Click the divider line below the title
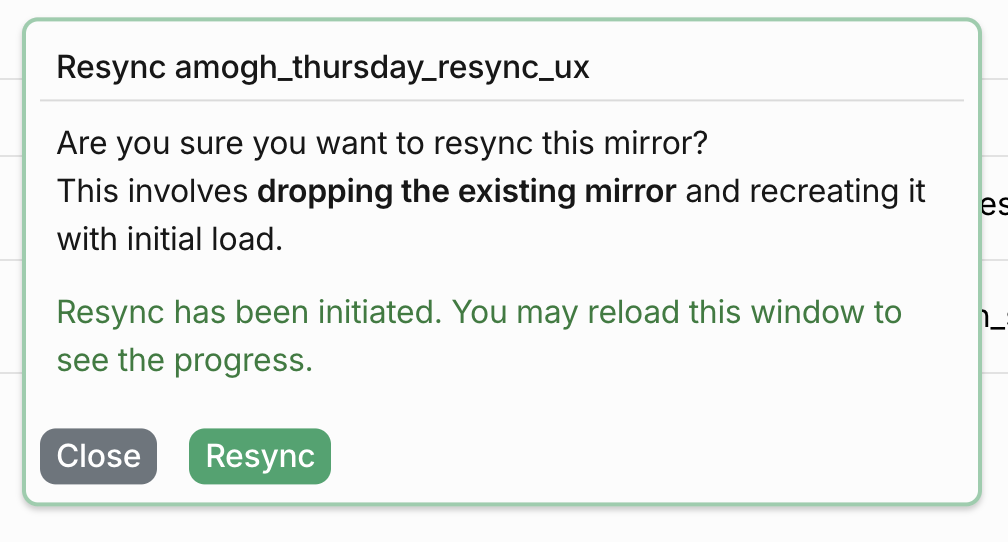This screenshot has width=1008, height=542. 501,100
